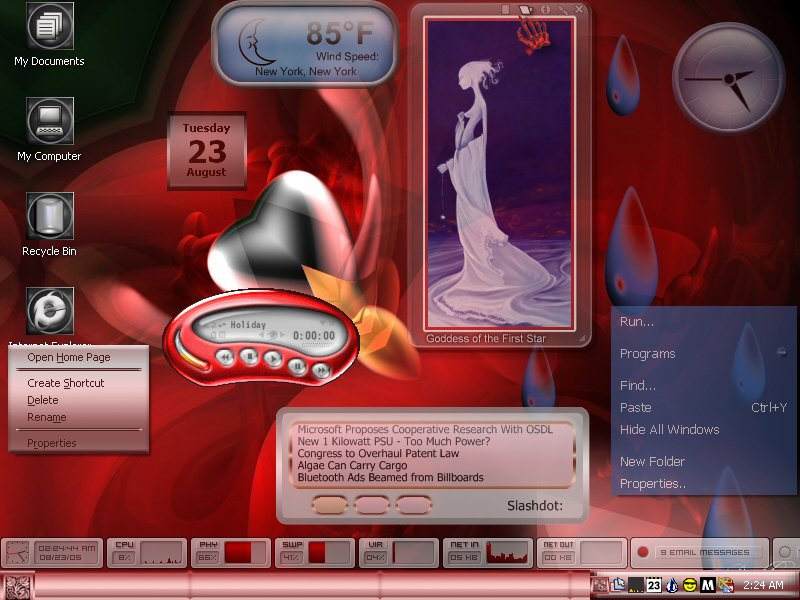Viewport: 800px width, 600px height.
Task: Choose New Folder from the blue menu
Action: click(652, 462)
